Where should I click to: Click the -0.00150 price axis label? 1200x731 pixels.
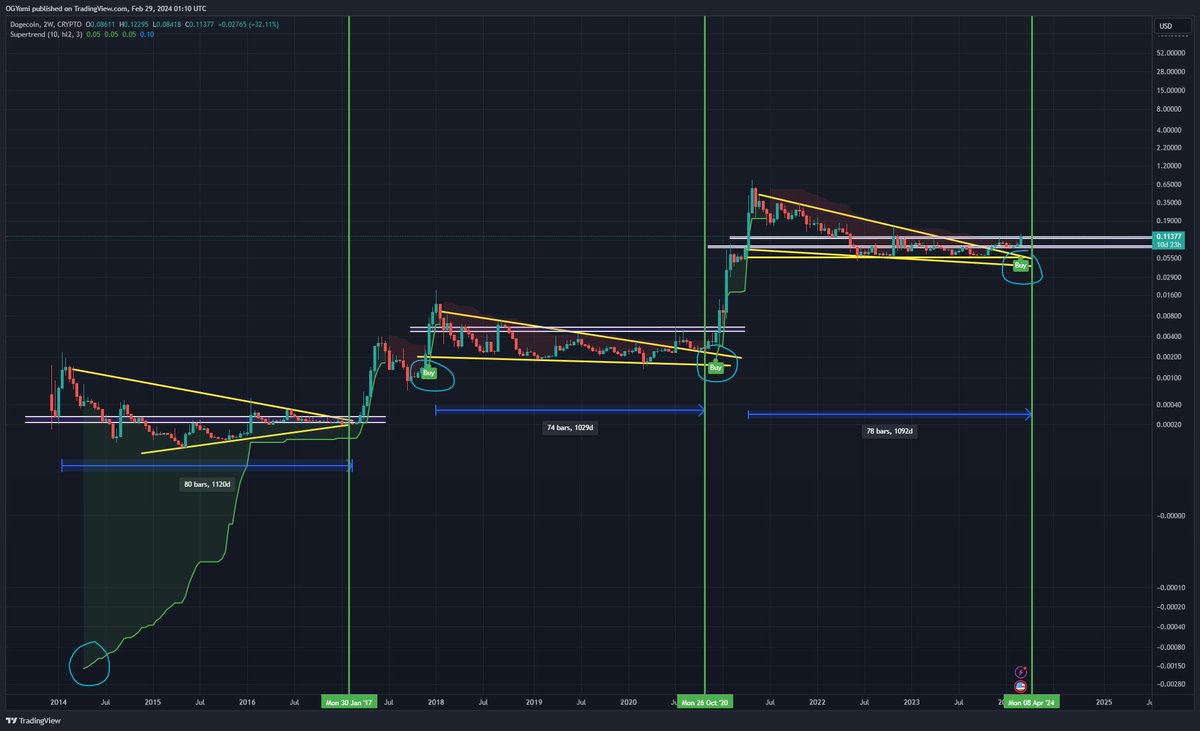coord(1169,665)
